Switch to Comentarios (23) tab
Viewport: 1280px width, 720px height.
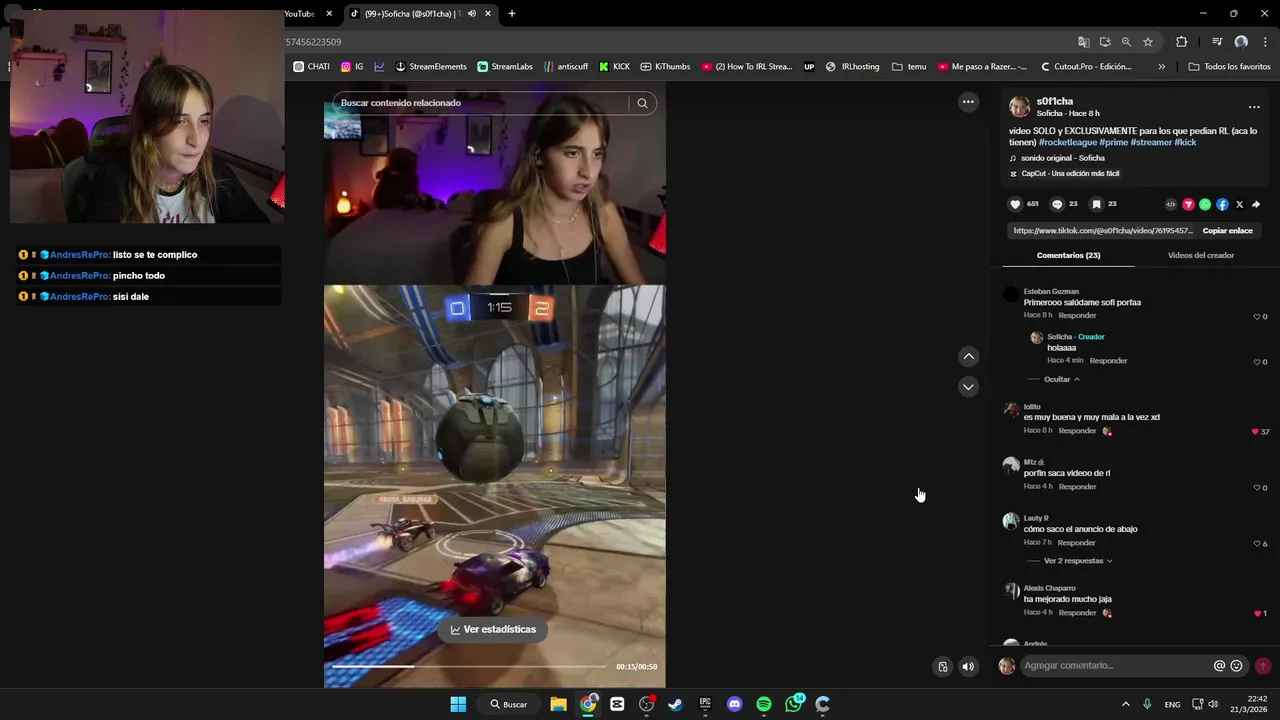[x=1068, y=255]
